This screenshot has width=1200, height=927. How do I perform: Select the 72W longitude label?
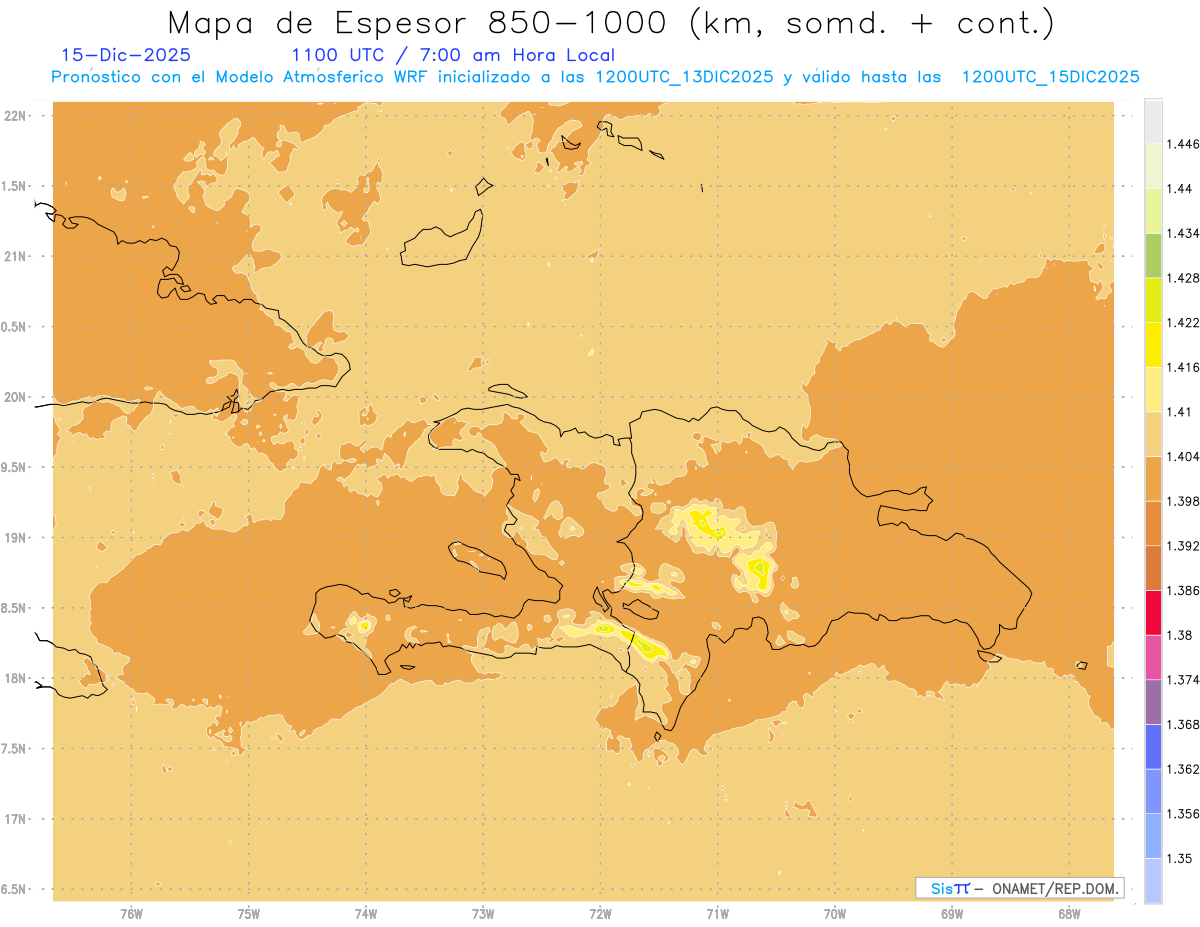coord(600,914)
